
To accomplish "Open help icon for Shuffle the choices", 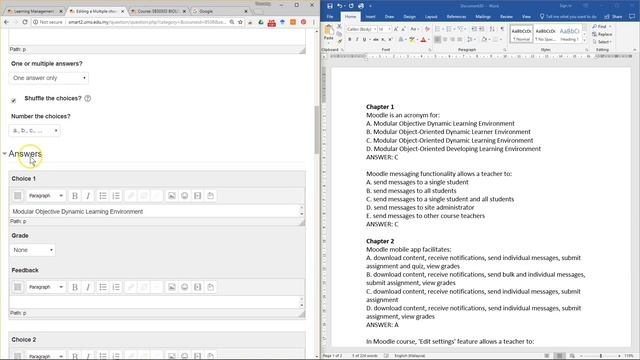I will (x=87, y=98).
